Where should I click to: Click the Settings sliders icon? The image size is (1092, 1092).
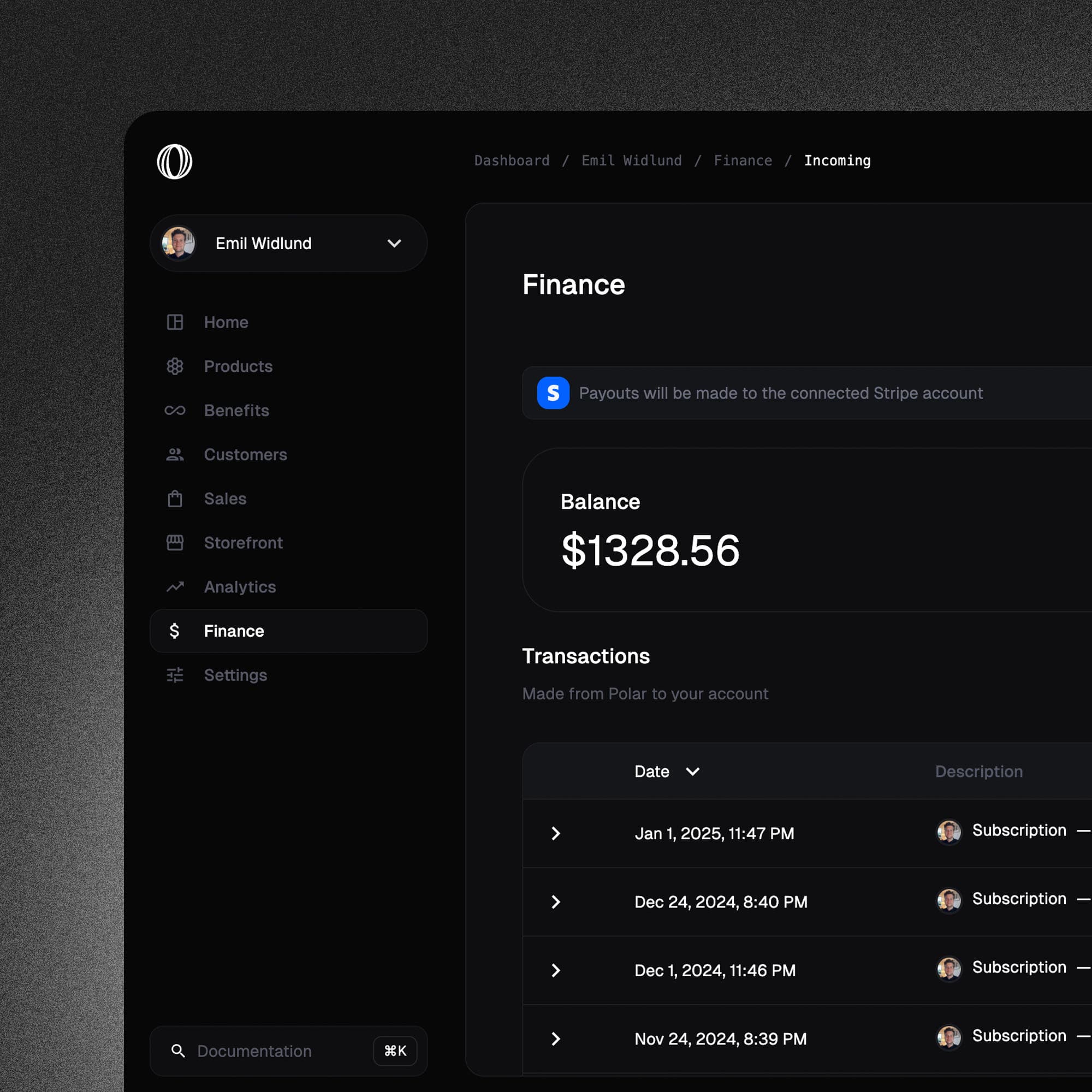click(175, 674)
